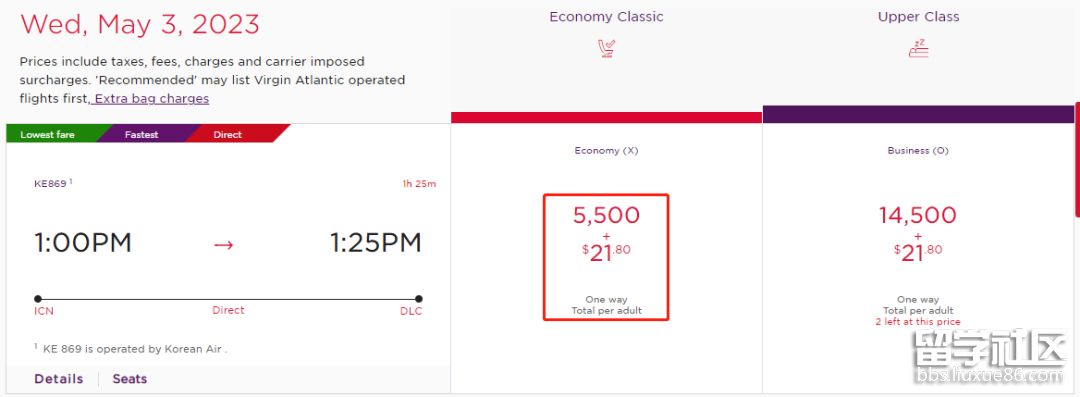Click the ICN origin point on route line

click(38, 299)
